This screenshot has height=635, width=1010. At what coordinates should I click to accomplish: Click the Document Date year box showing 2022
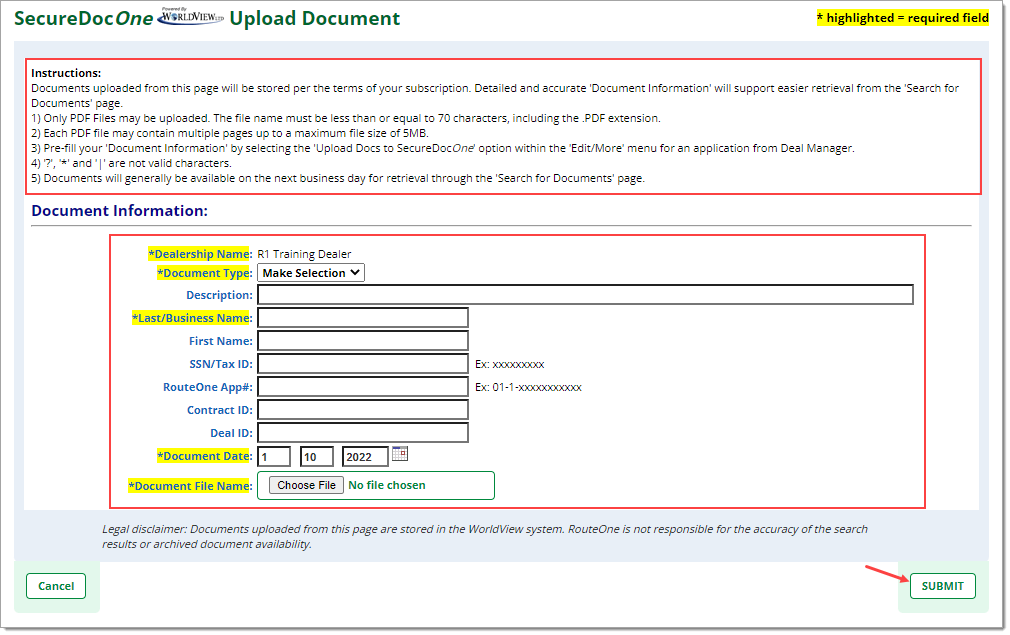pyautogui.click(x=365, y=457)
